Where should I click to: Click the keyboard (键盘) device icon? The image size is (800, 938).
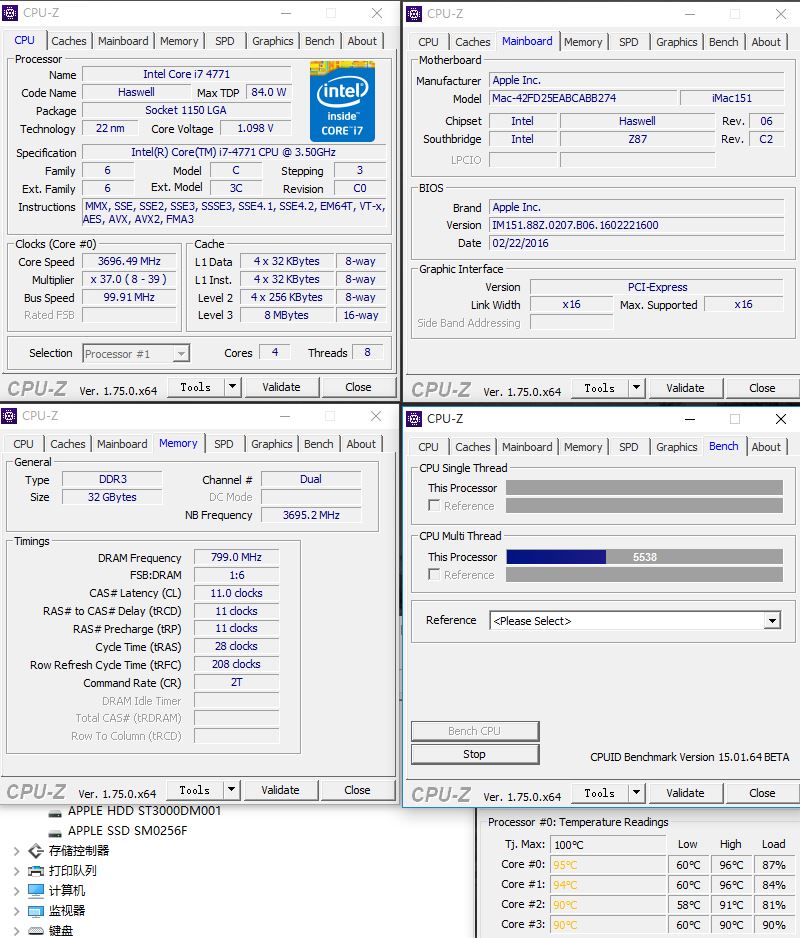click(x=36, y=931)
